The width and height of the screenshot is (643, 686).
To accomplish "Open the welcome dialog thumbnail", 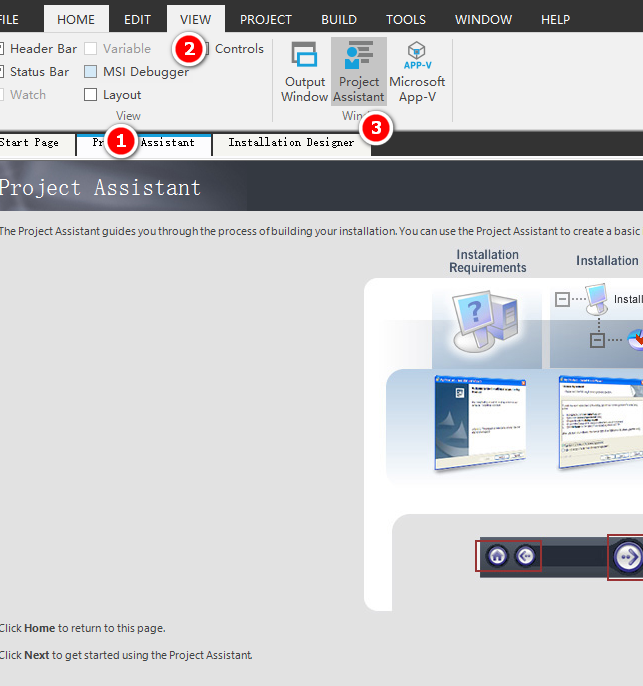I will click(x=480, y=423).
